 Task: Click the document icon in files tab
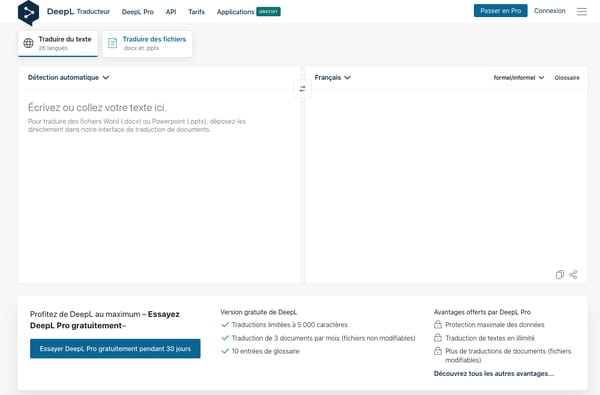(x=112, y=43)
